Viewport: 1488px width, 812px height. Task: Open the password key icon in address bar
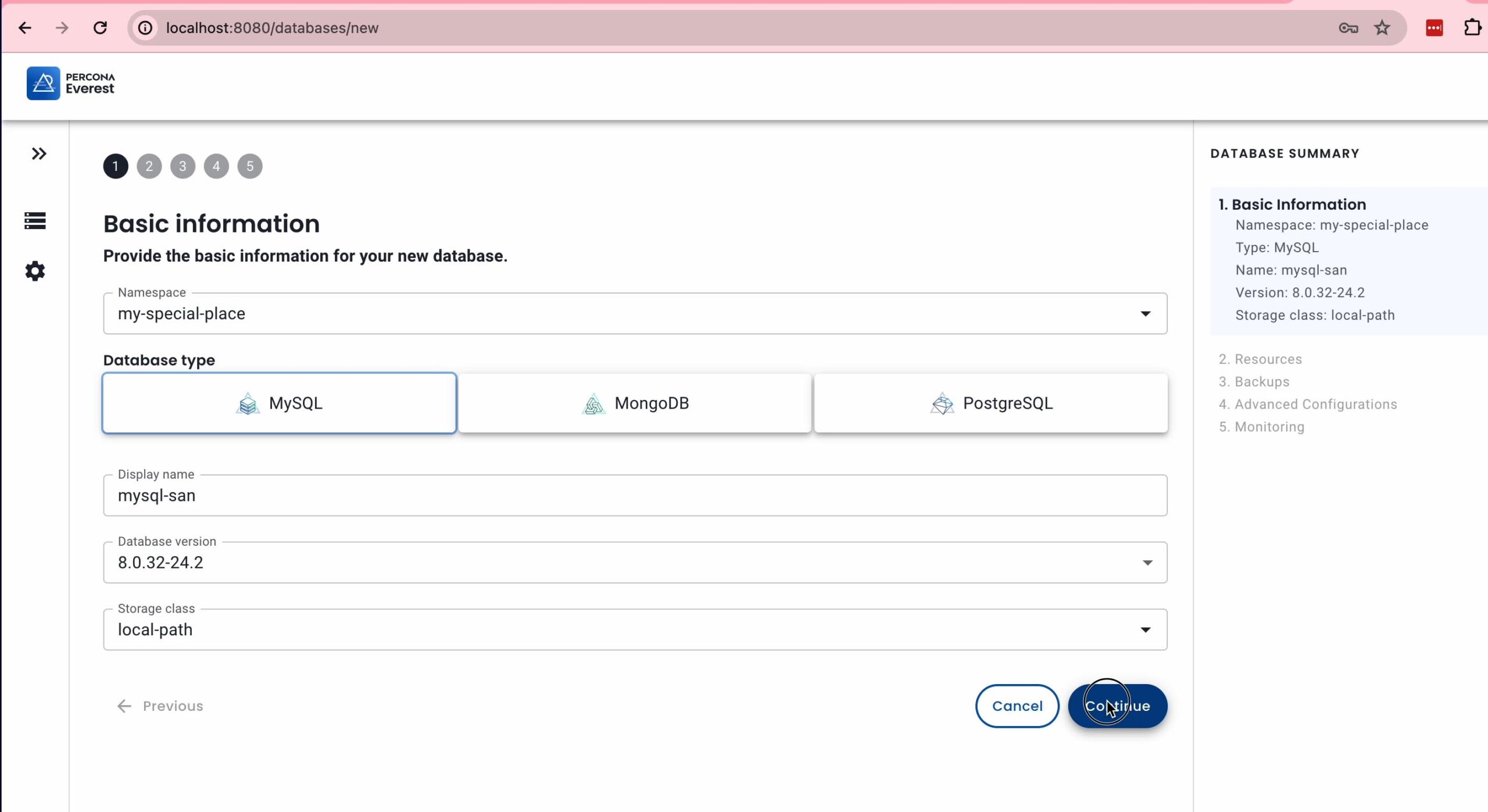tap(1348, 28)
